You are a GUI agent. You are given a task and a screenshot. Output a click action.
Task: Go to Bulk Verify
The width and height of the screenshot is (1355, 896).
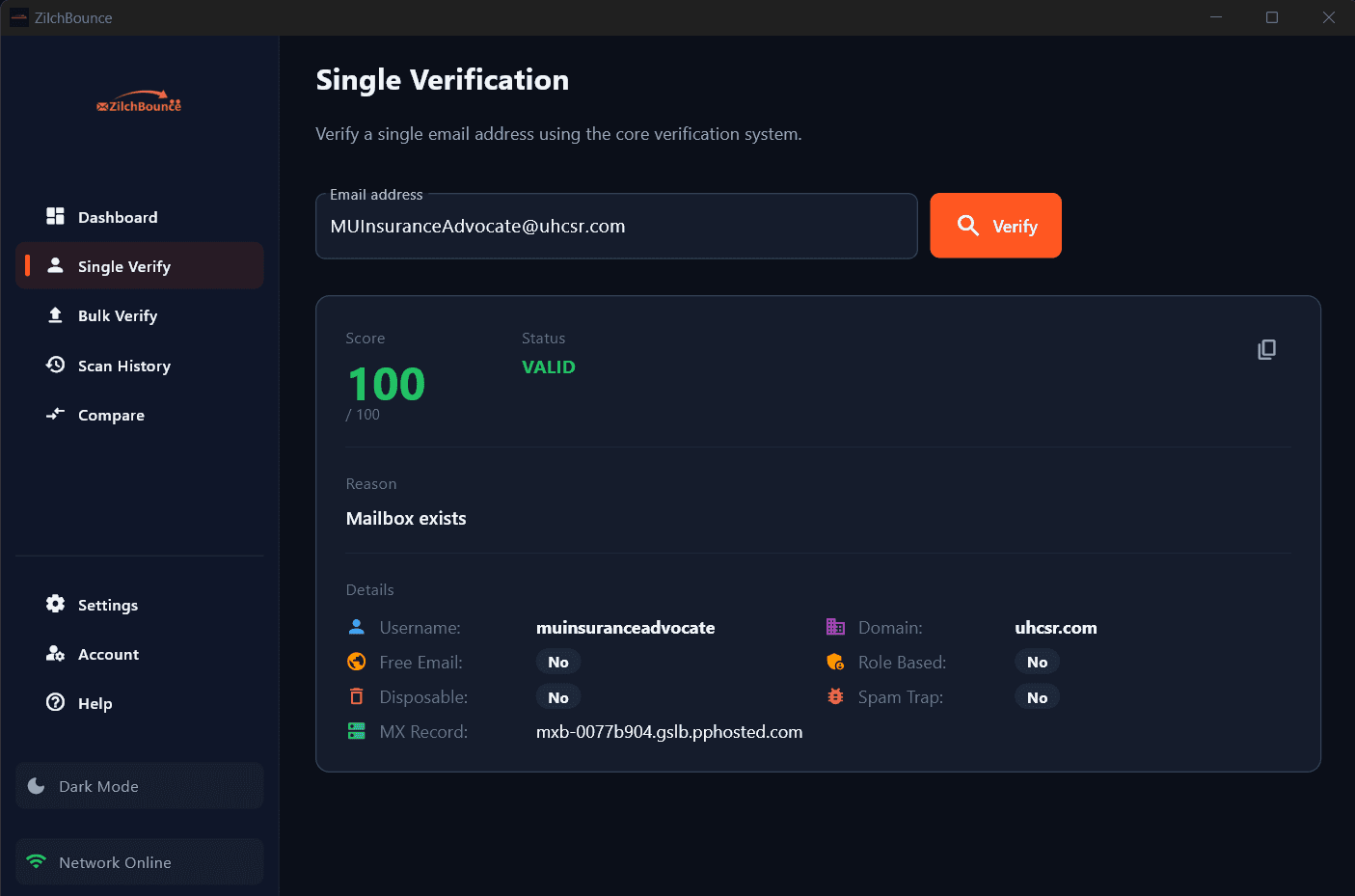[x=140, y=315]
